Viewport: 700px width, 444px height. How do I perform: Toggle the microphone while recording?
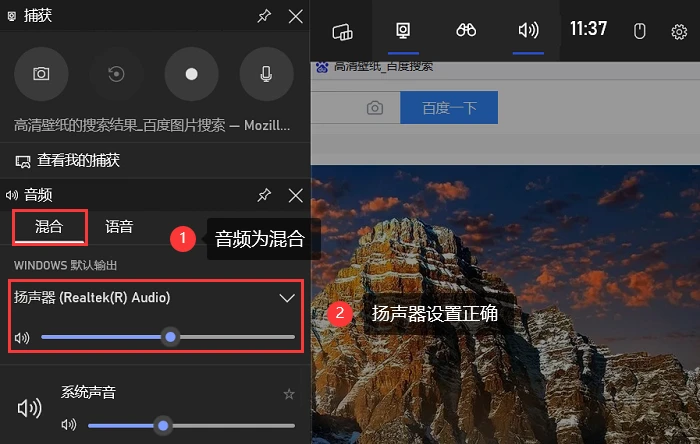[267, 74]
